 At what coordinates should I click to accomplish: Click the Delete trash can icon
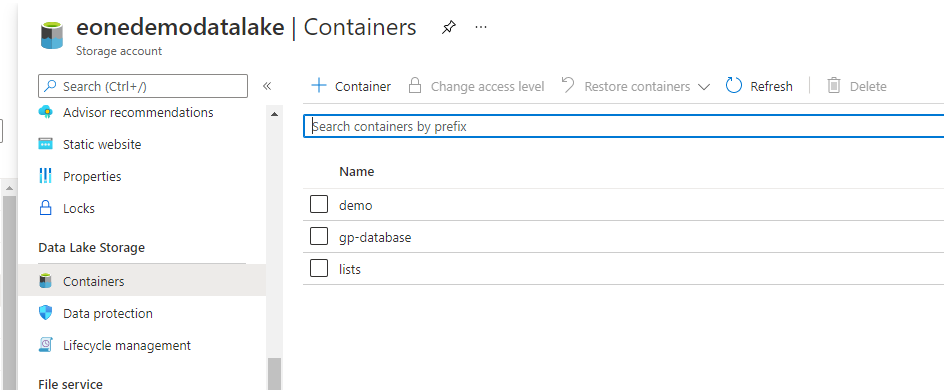(x=834, y=85)
